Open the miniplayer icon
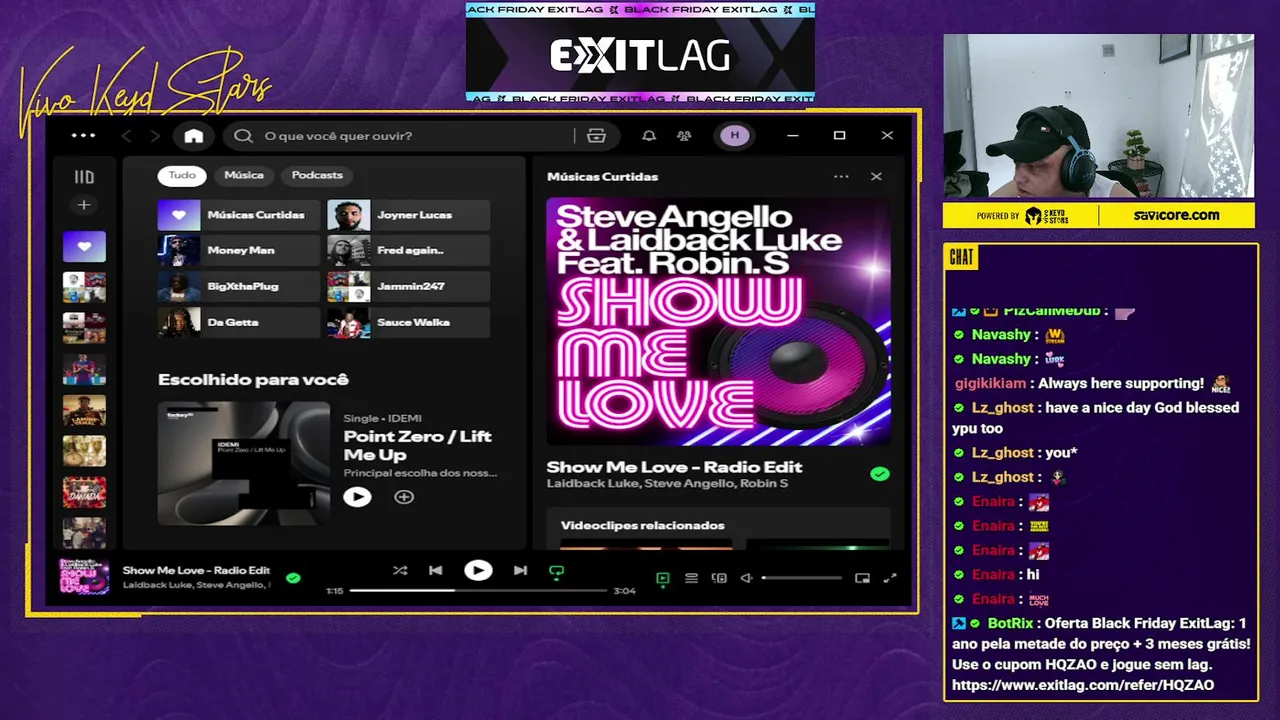This screenshot has height=720, width=1280. pos(862,578)
